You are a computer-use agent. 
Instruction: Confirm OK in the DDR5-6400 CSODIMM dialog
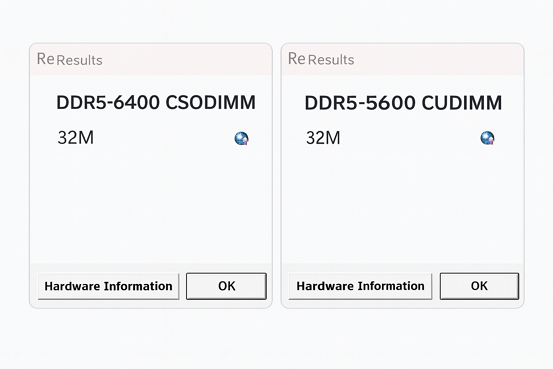226,286
